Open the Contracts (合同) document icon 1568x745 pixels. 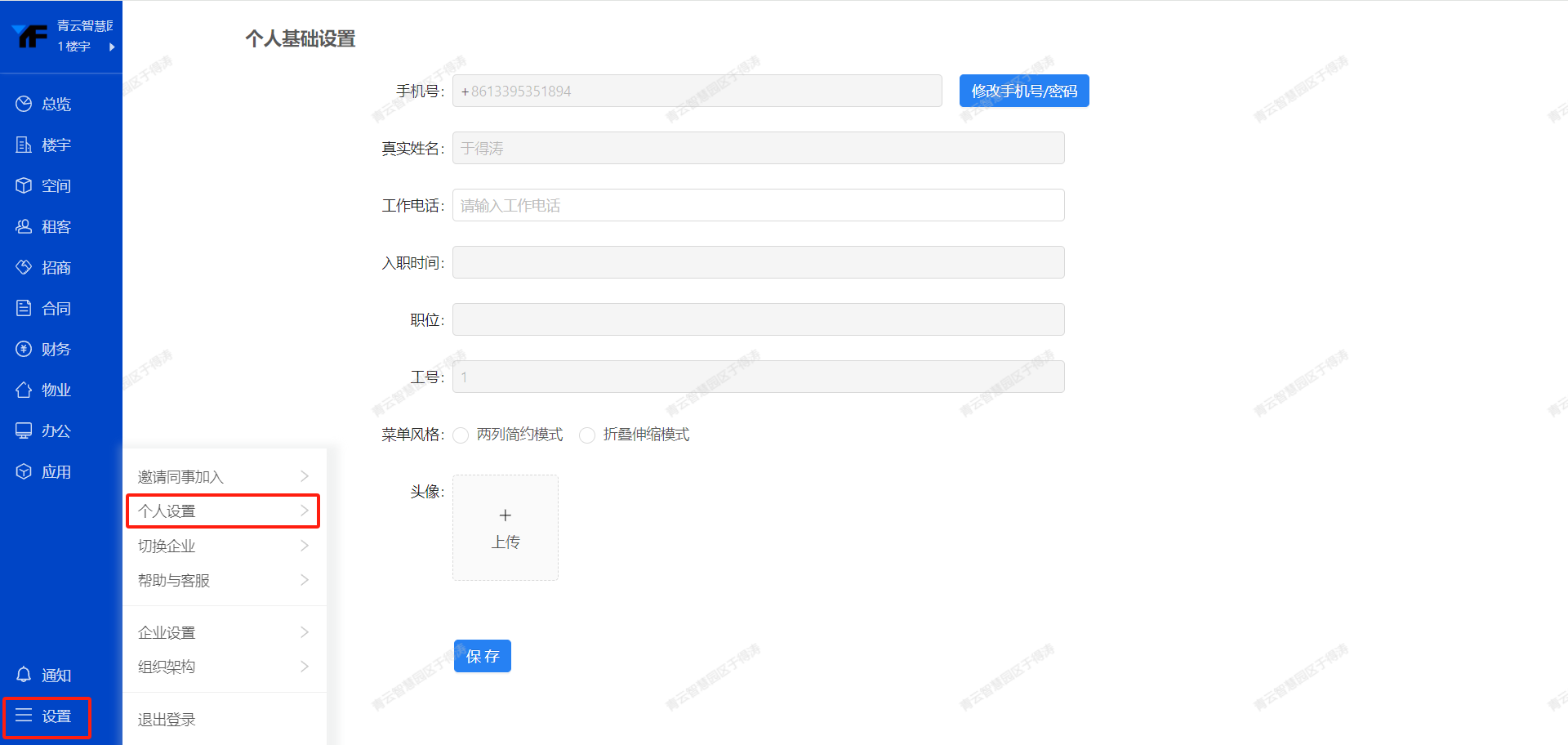click(24, 308)
